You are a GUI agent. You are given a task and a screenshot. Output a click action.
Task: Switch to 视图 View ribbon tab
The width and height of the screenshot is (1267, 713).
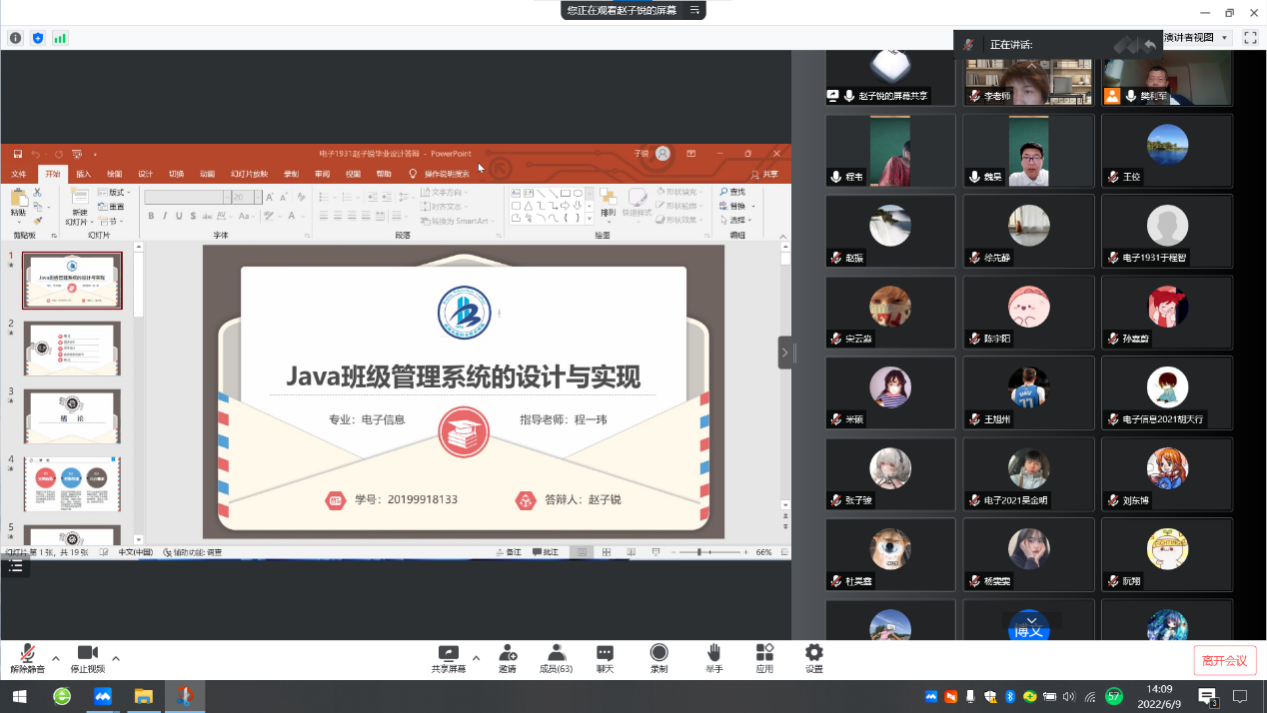tap(353, 174)
